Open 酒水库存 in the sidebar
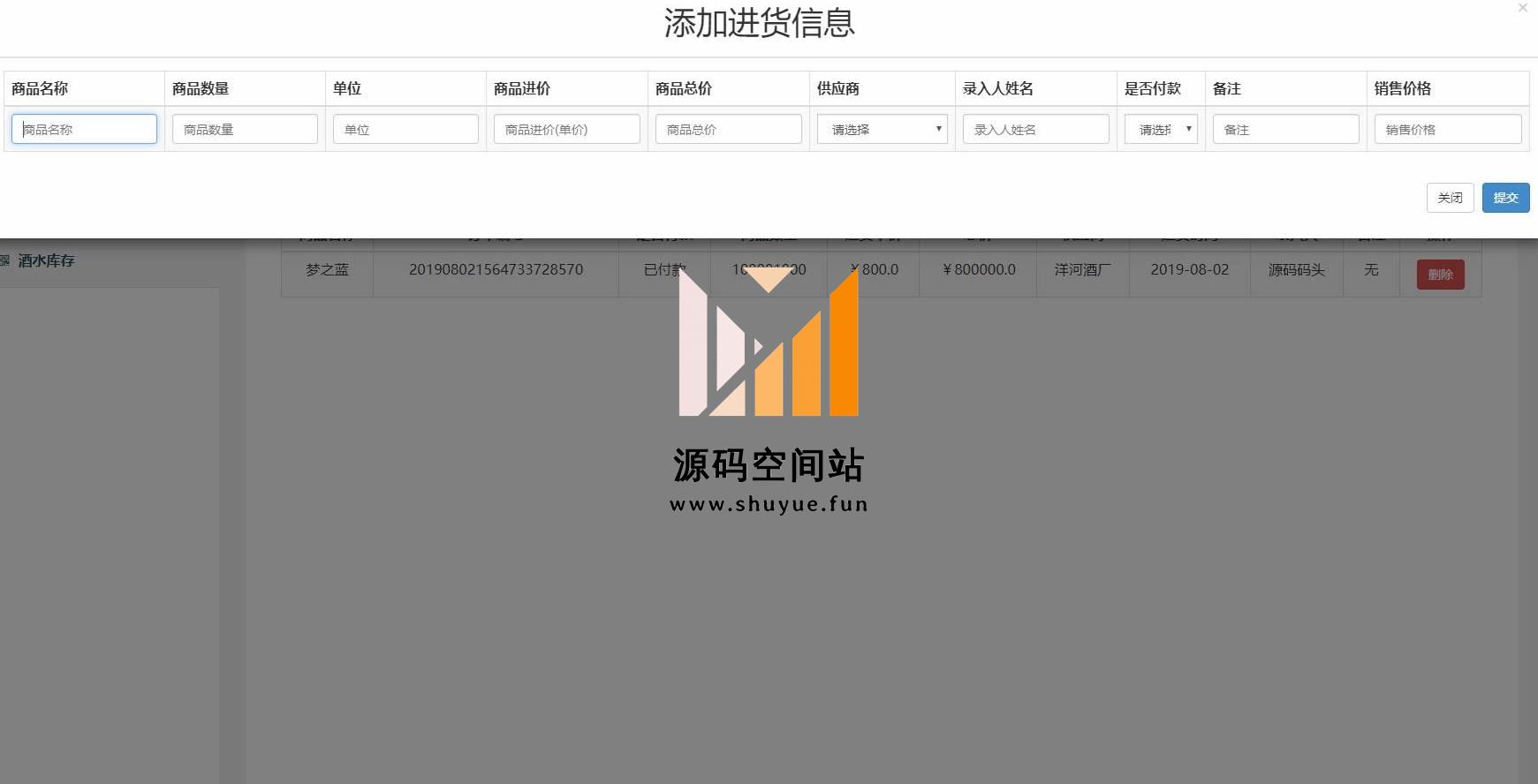Viewport: 1538px width, 784px height. pos(46,260)
